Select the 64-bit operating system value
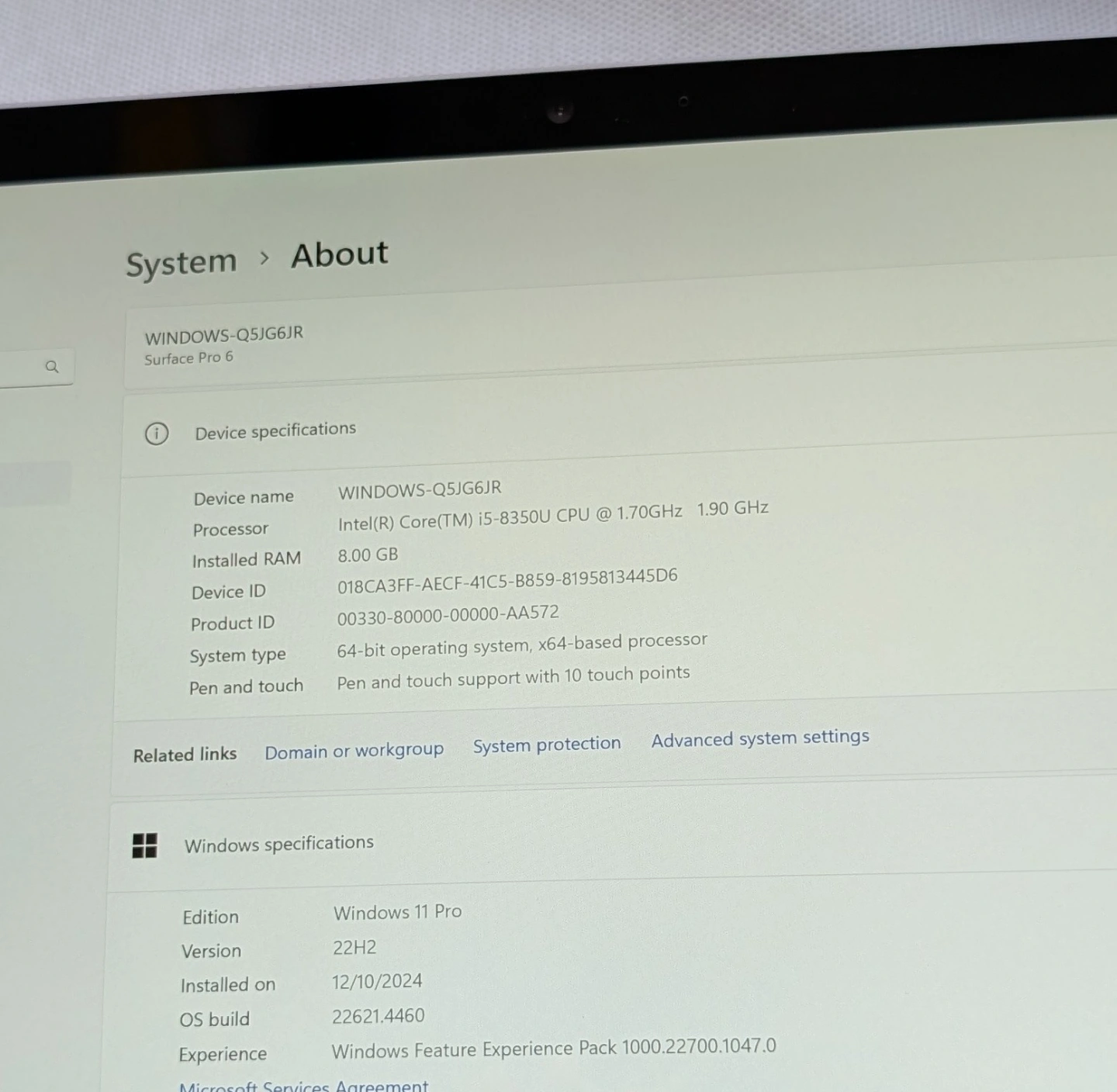The height and width of the screenshot is (1092, 1117). coord(522,645)
